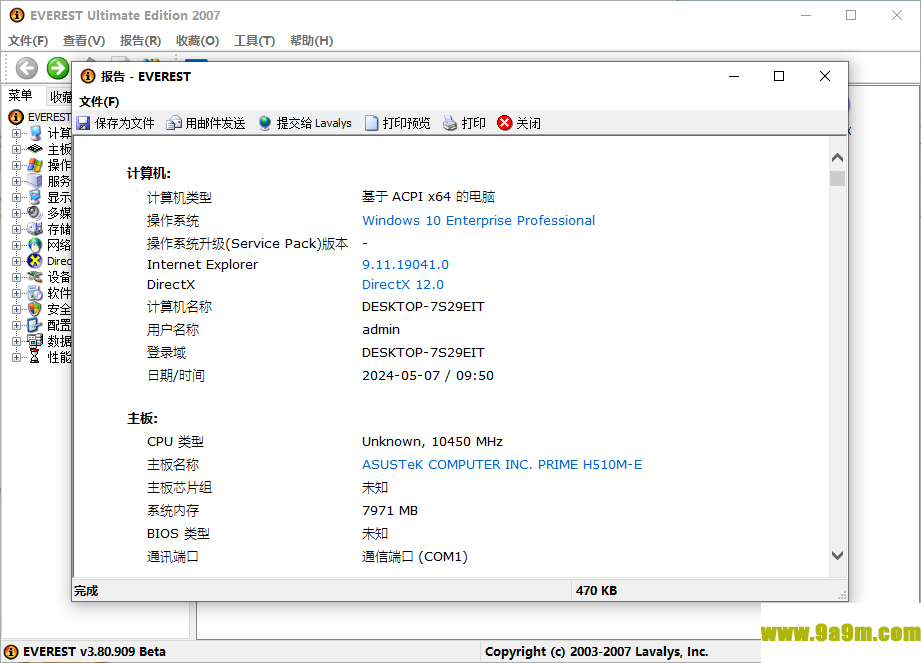Select the 设备 devices icon in the tree

pos(35,277)
